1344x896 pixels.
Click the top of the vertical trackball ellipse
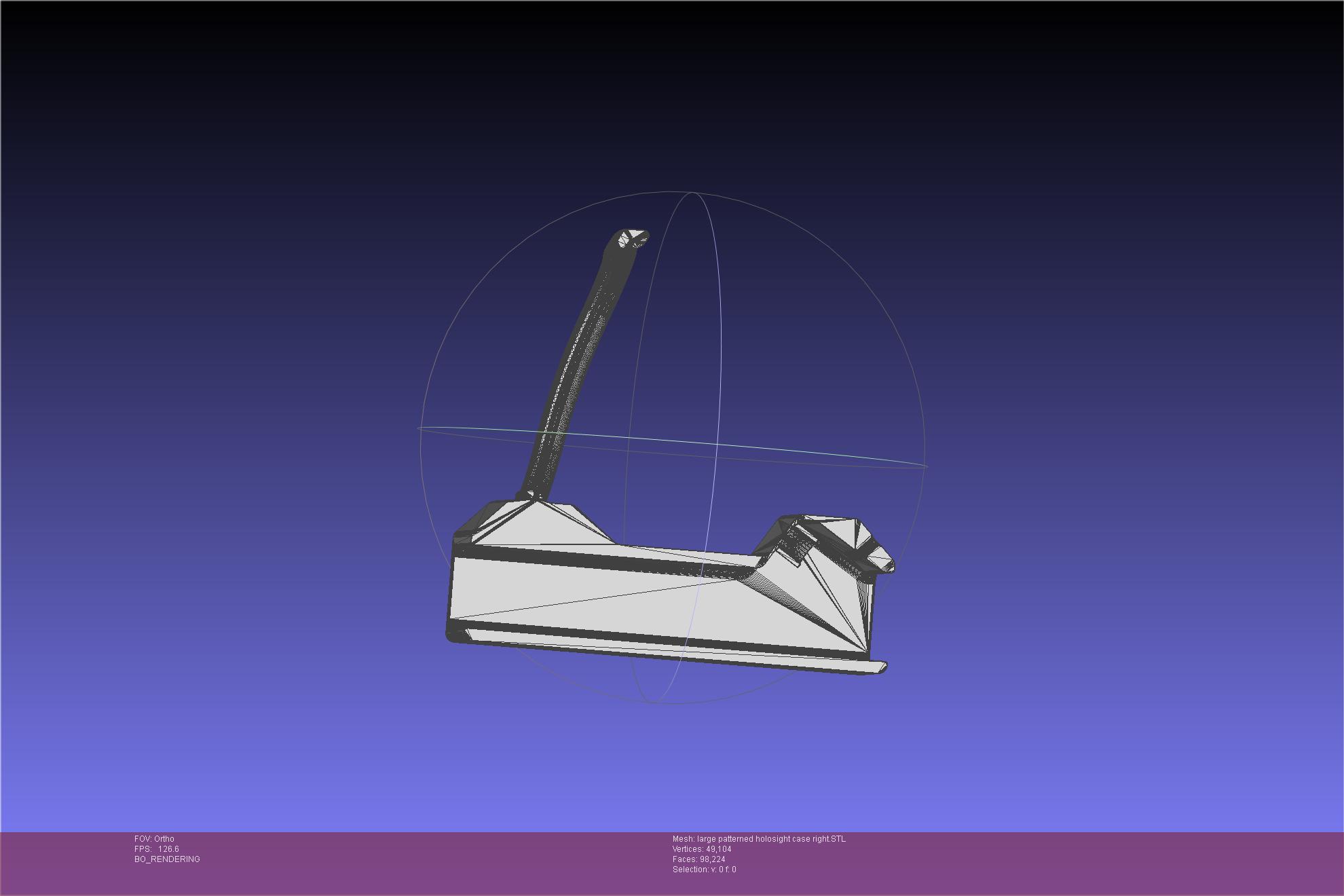coord(692,193)
